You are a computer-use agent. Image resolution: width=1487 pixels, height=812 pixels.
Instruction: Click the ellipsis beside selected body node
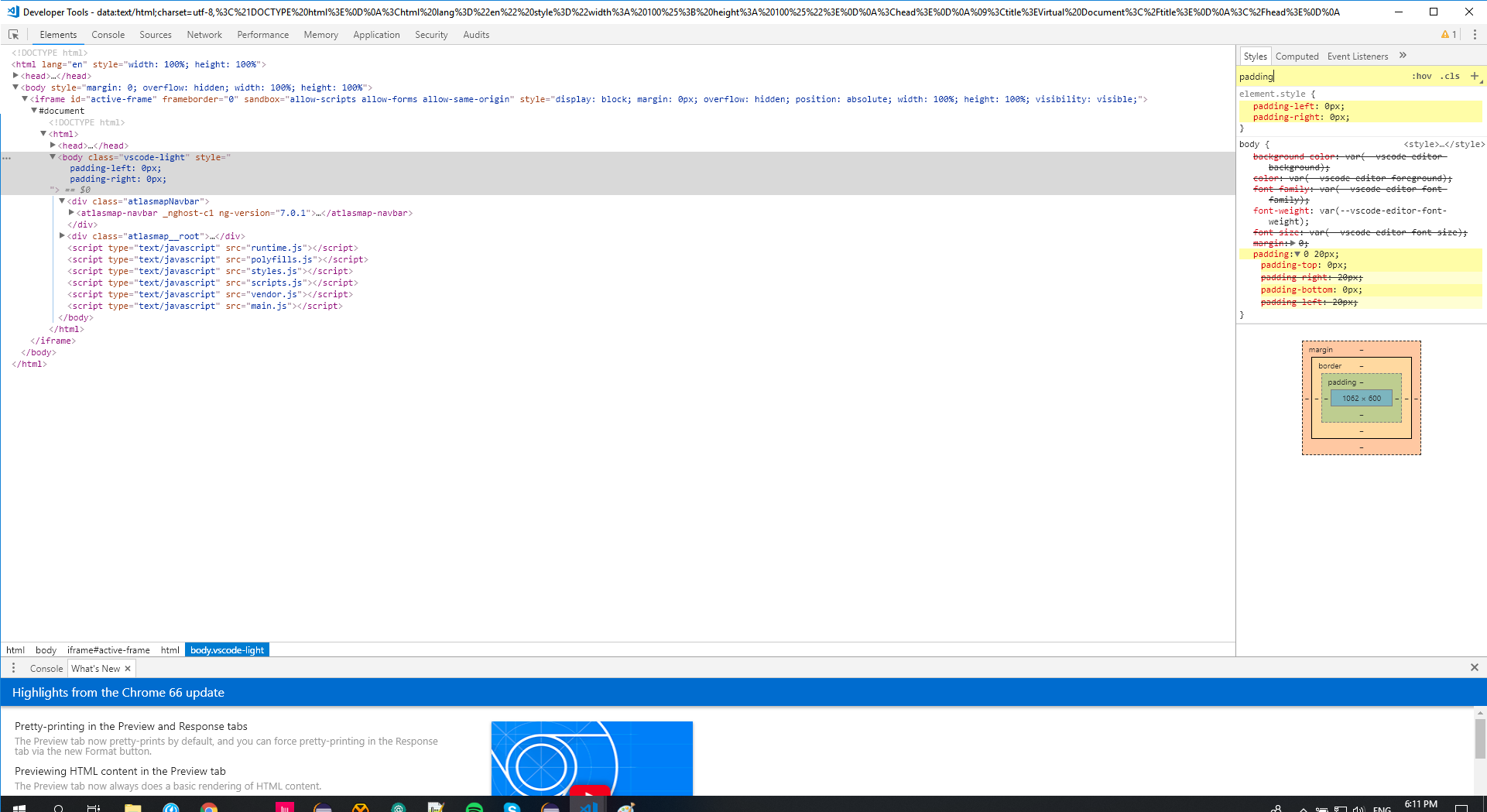pyautogui.click(x=7, y=158)
